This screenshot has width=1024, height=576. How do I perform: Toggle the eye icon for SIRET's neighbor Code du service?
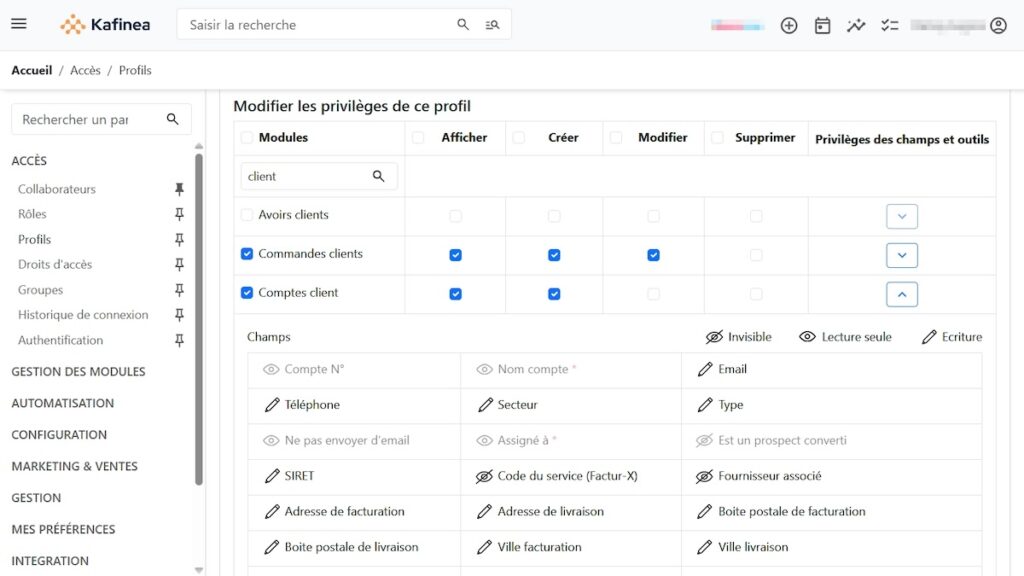click(x=485, y=476)
